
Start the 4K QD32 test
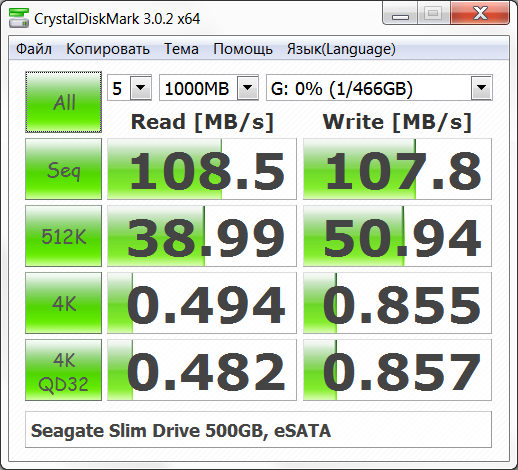point(63,370)
